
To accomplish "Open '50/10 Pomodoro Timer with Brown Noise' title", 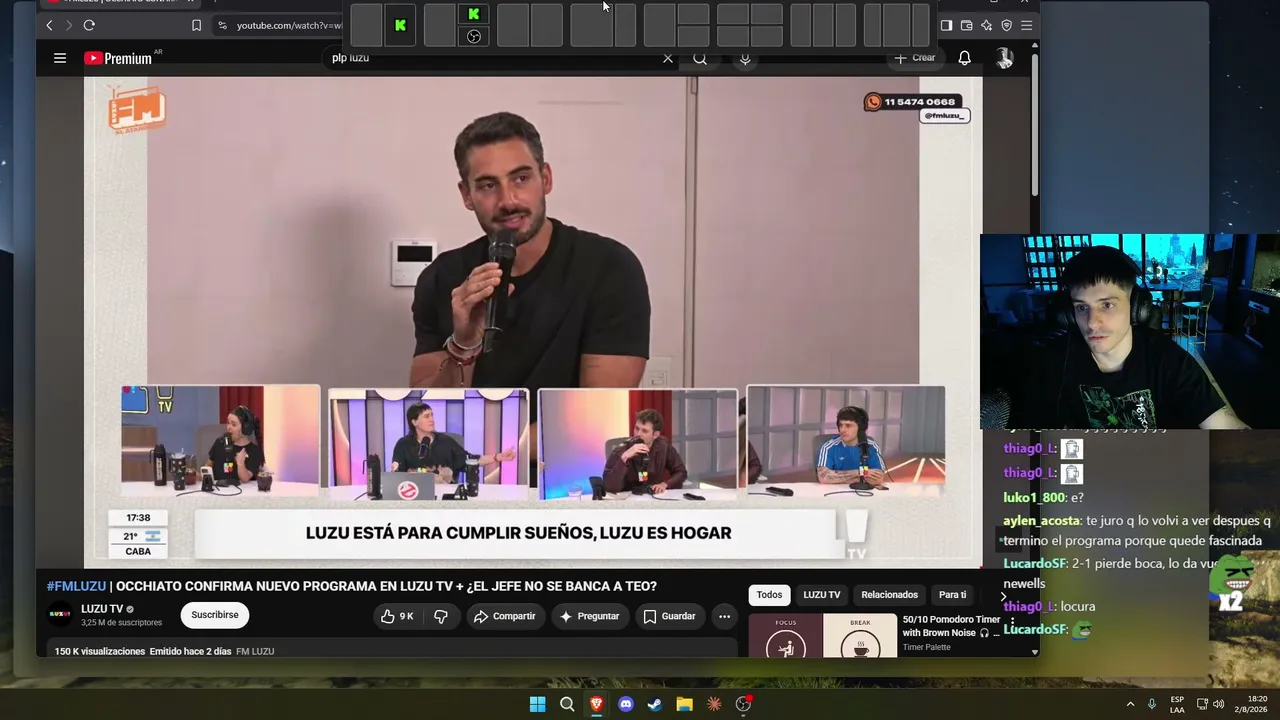I will click(x=951, y=626).
